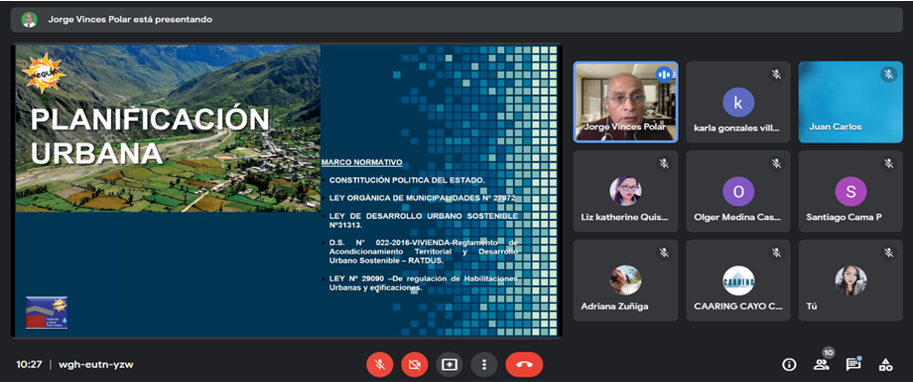Click karla's purple k avatar
Screen dimensions: 913x382
click(738, 102)
